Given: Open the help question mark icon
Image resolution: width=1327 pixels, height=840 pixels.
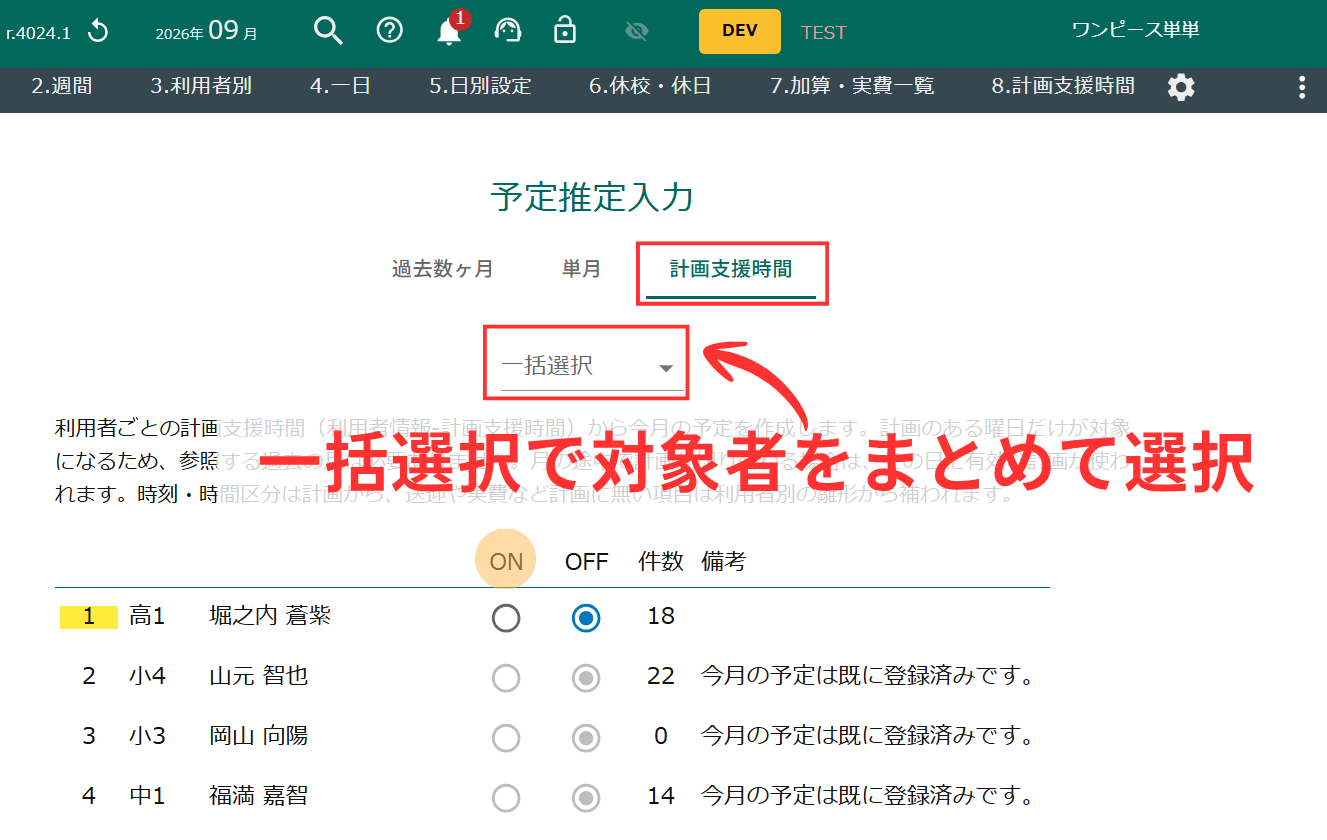Looking at the screenshot, I should coord(389,31).
